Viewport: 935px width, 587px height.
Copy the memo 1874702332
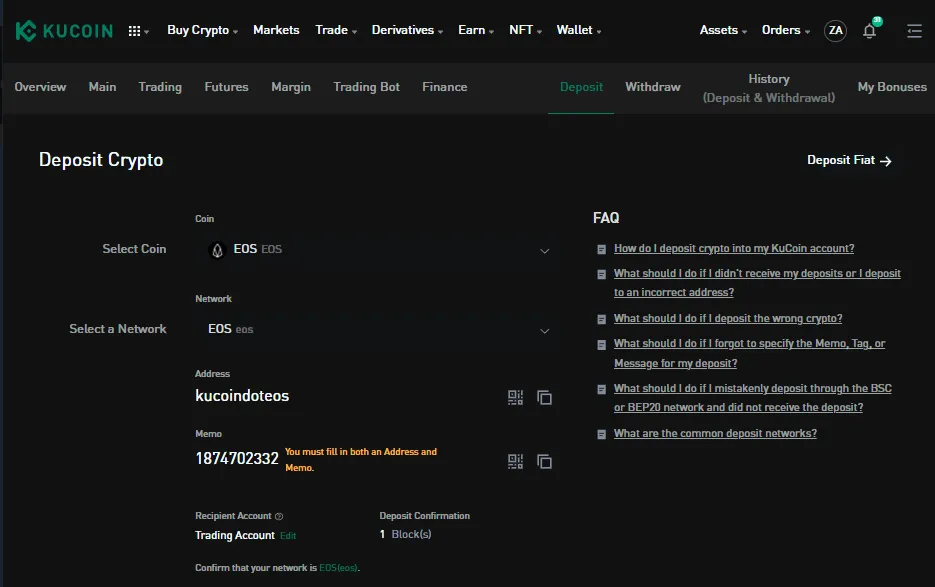544,461
